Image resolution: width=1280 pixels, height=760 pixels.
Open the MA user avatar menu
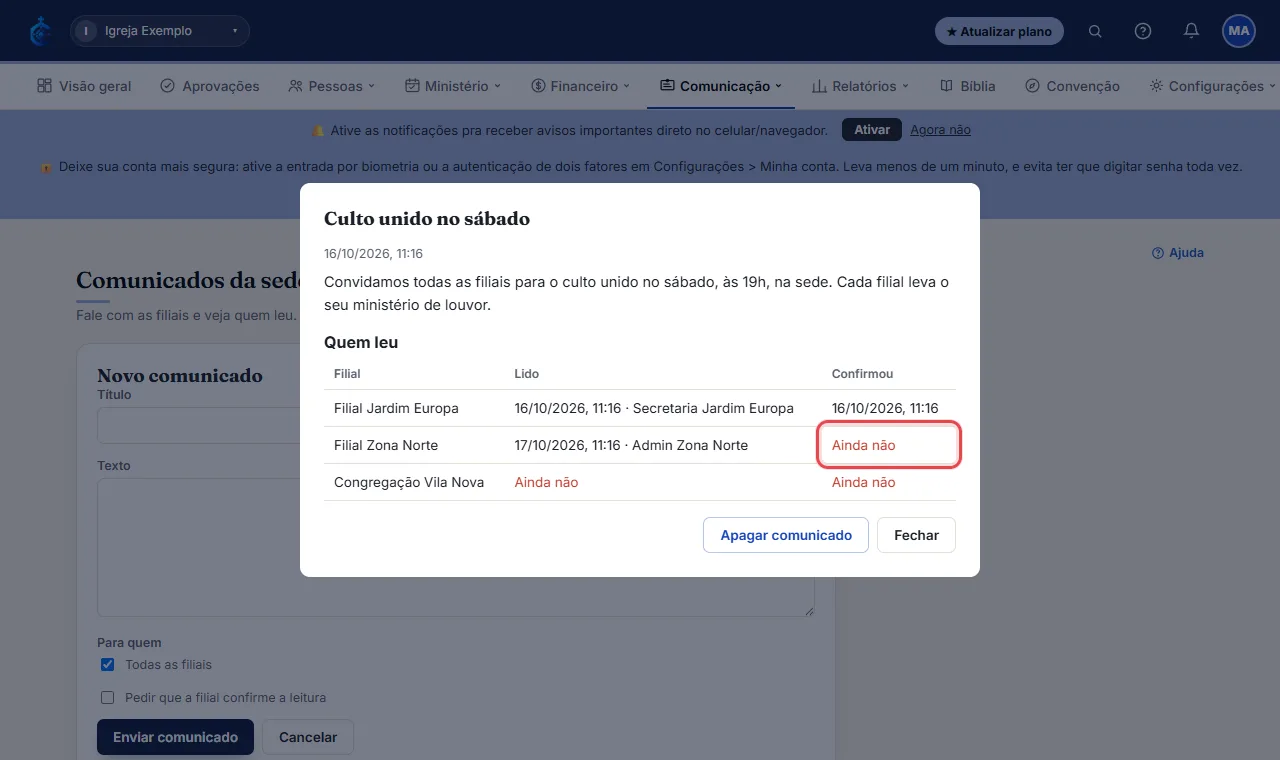1239,31
